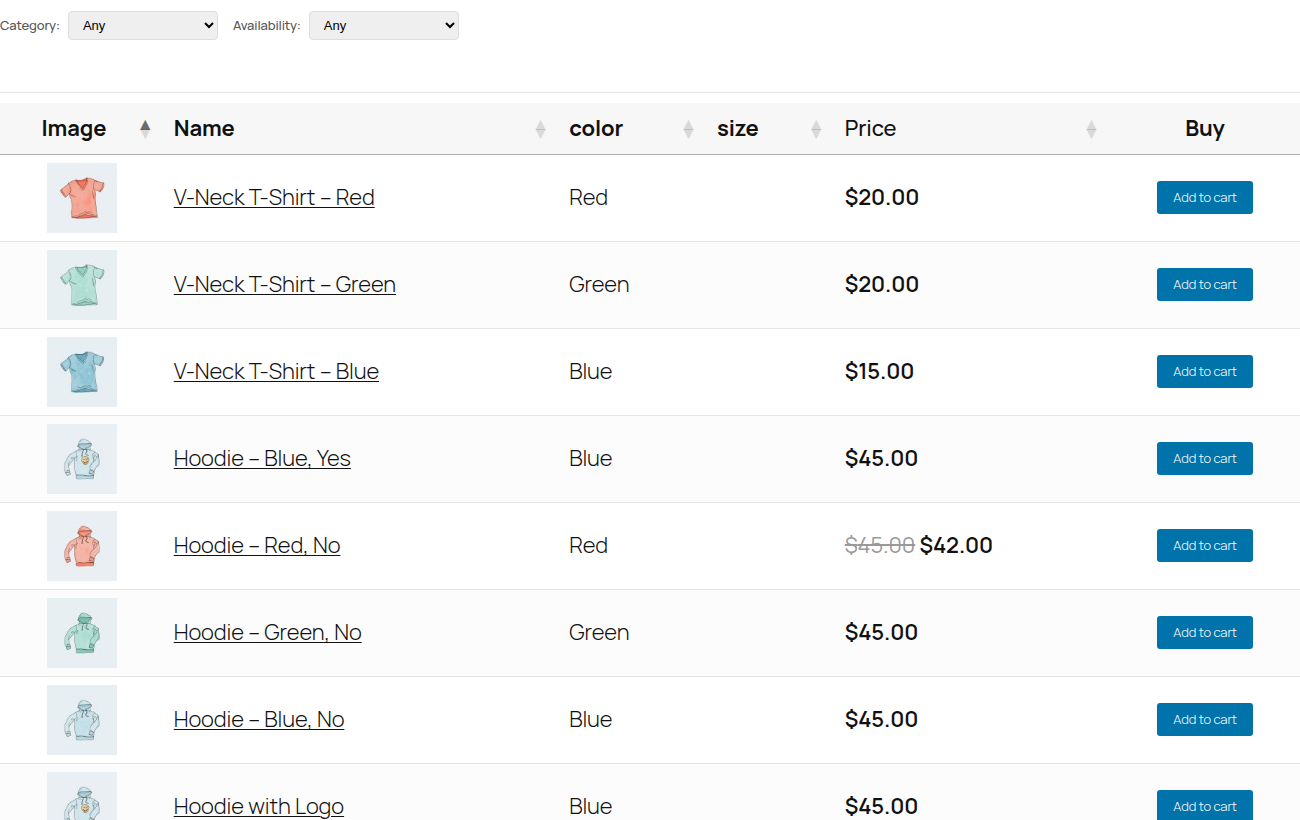Image resolution: width=1300 pixels, height=820 pixels.
Task: Add Hoodie – Green, No to cart
Action: (x=1205, y=633)
